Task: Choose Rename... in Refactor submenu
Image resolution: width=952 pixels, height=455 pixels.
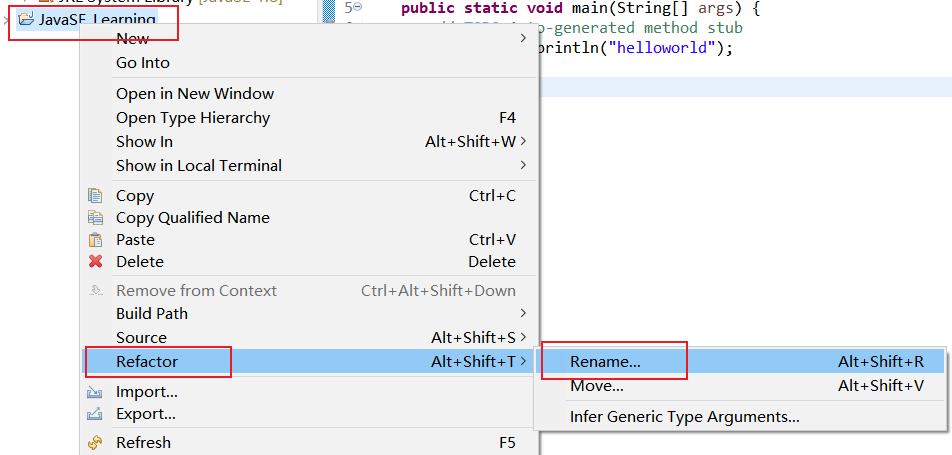Action: point(740,361)
